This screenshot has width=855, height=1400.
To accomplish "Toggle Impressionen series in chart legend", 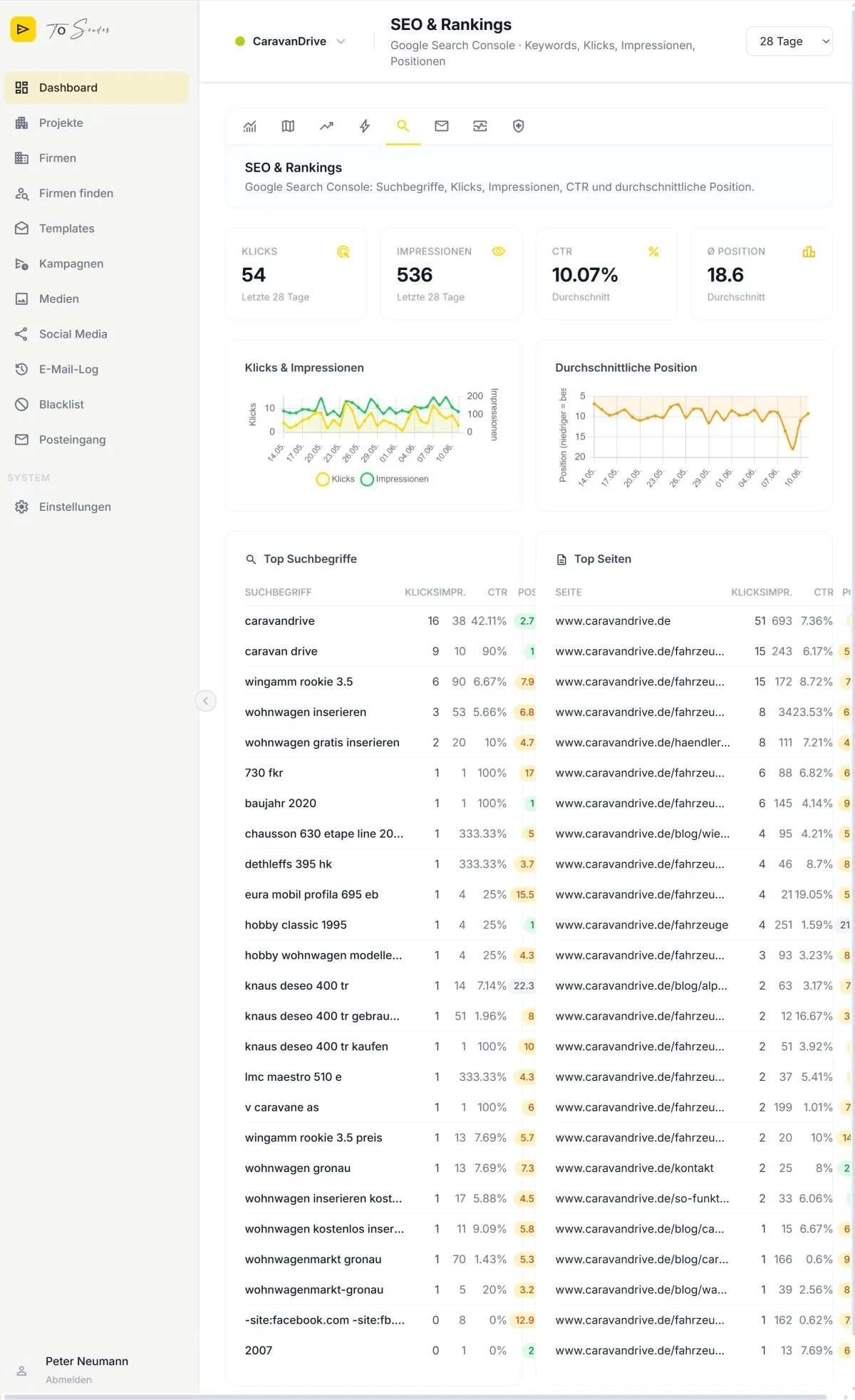I will click(395, 479).
